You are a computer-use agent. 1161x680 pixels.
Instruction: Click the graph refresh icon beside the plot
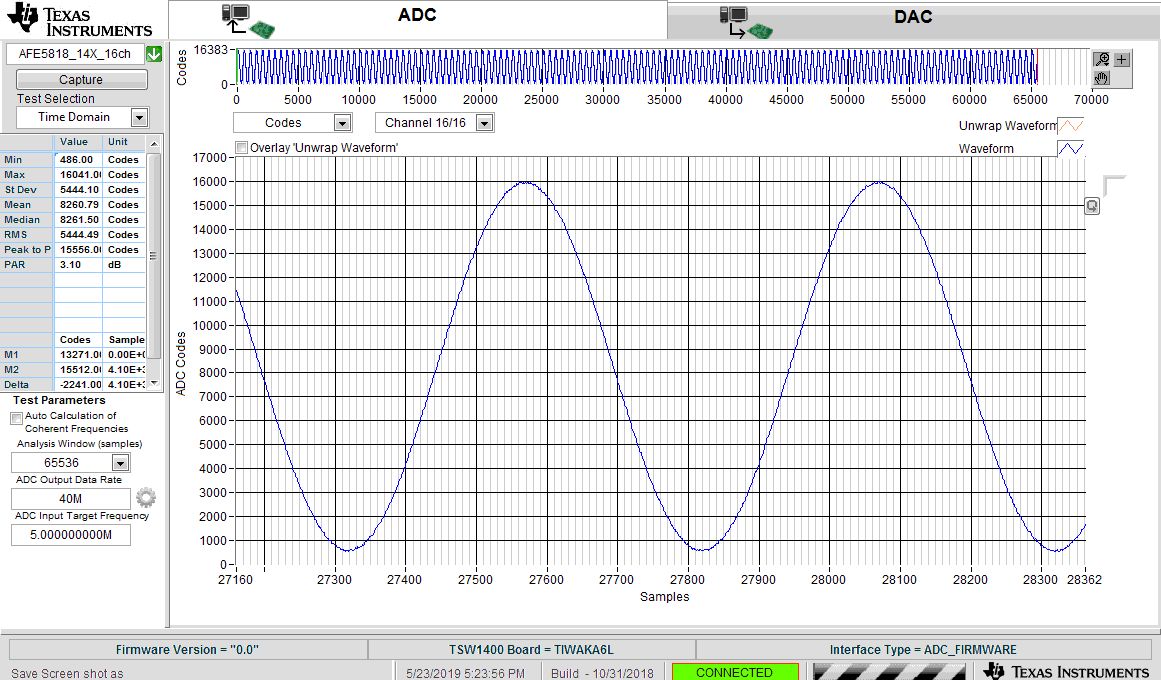coord(1092,206)
